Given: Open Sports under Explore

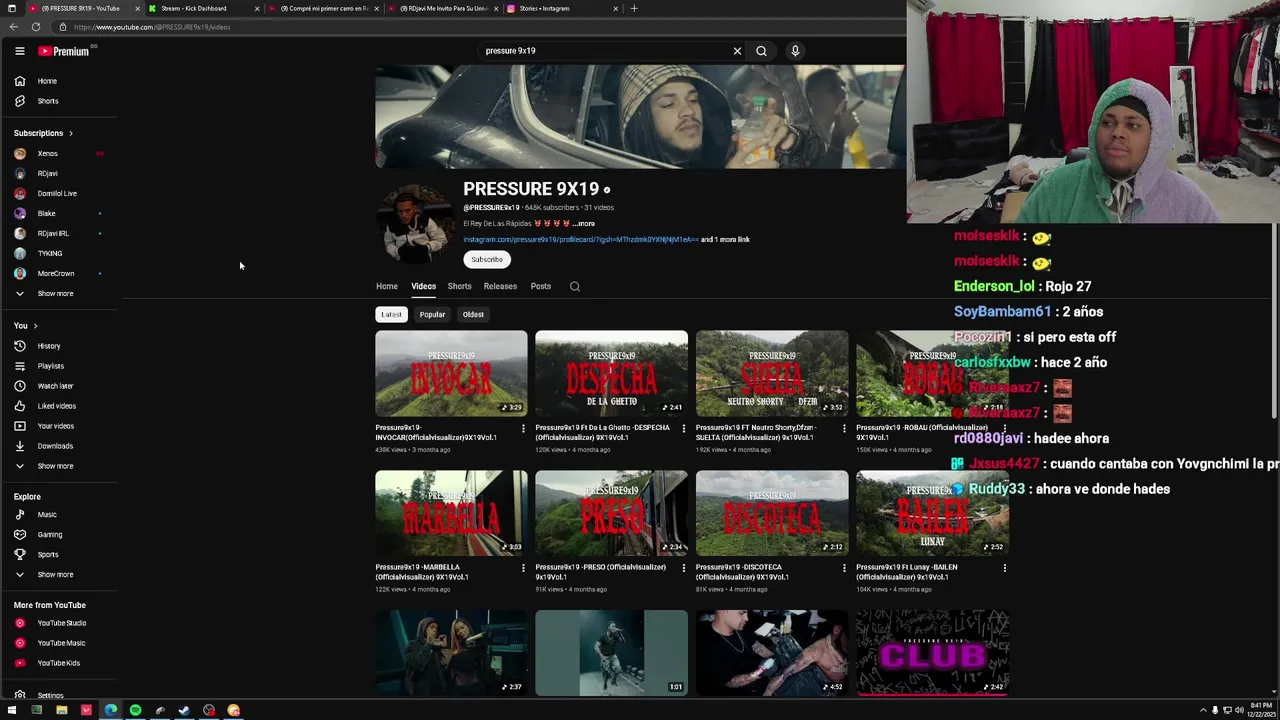Looking at the screenshot, I should coord(60,555).
